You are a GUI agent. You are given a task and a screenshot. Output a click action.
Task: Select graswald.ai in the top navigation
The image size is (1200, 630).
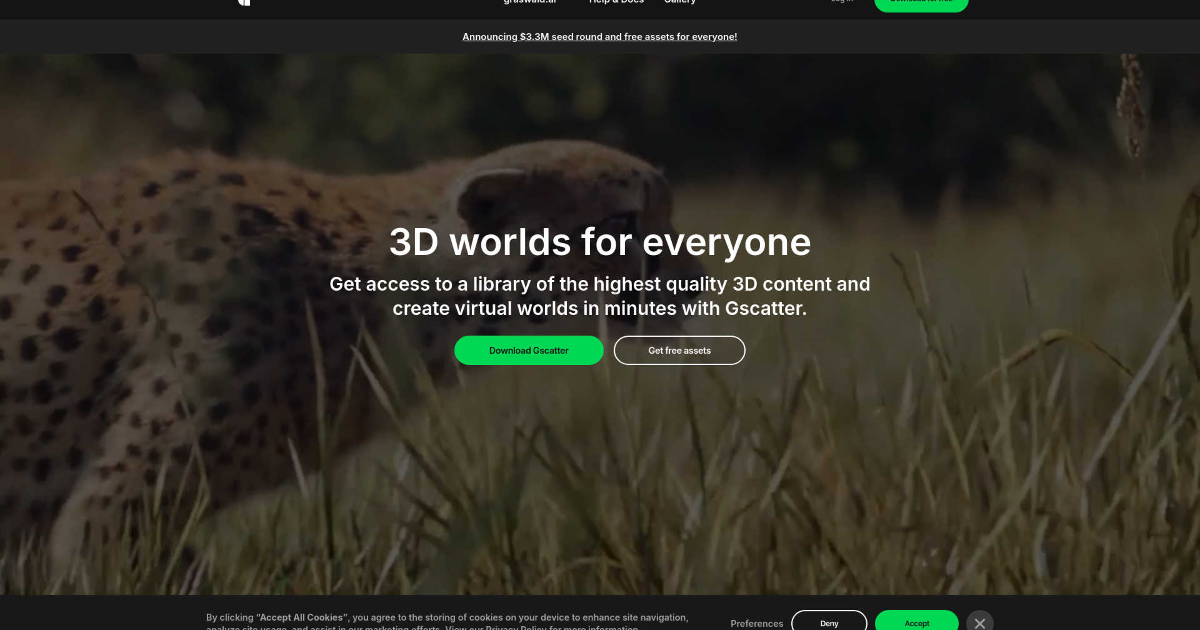tap(529, 2)
